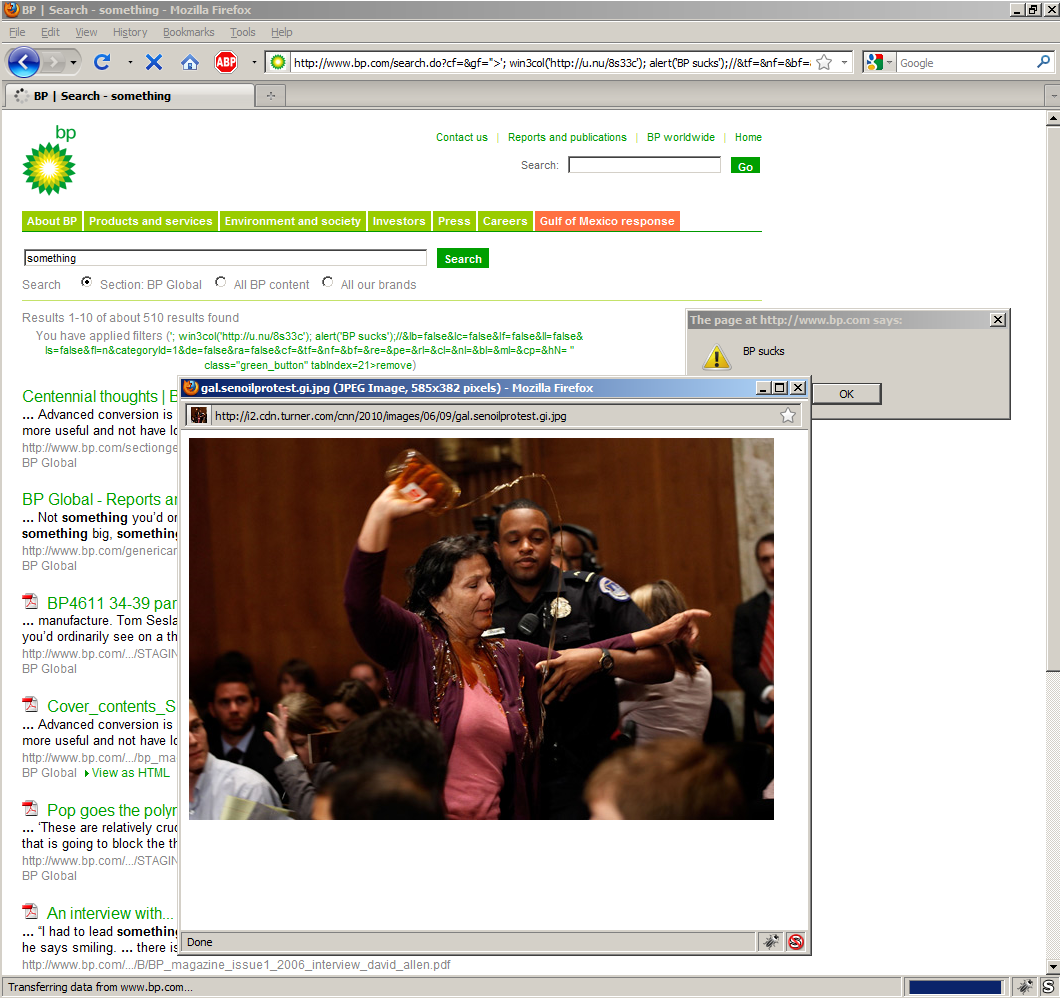Click the oil protest photo in popup
1060x998 pixels.
pos(481,629)
